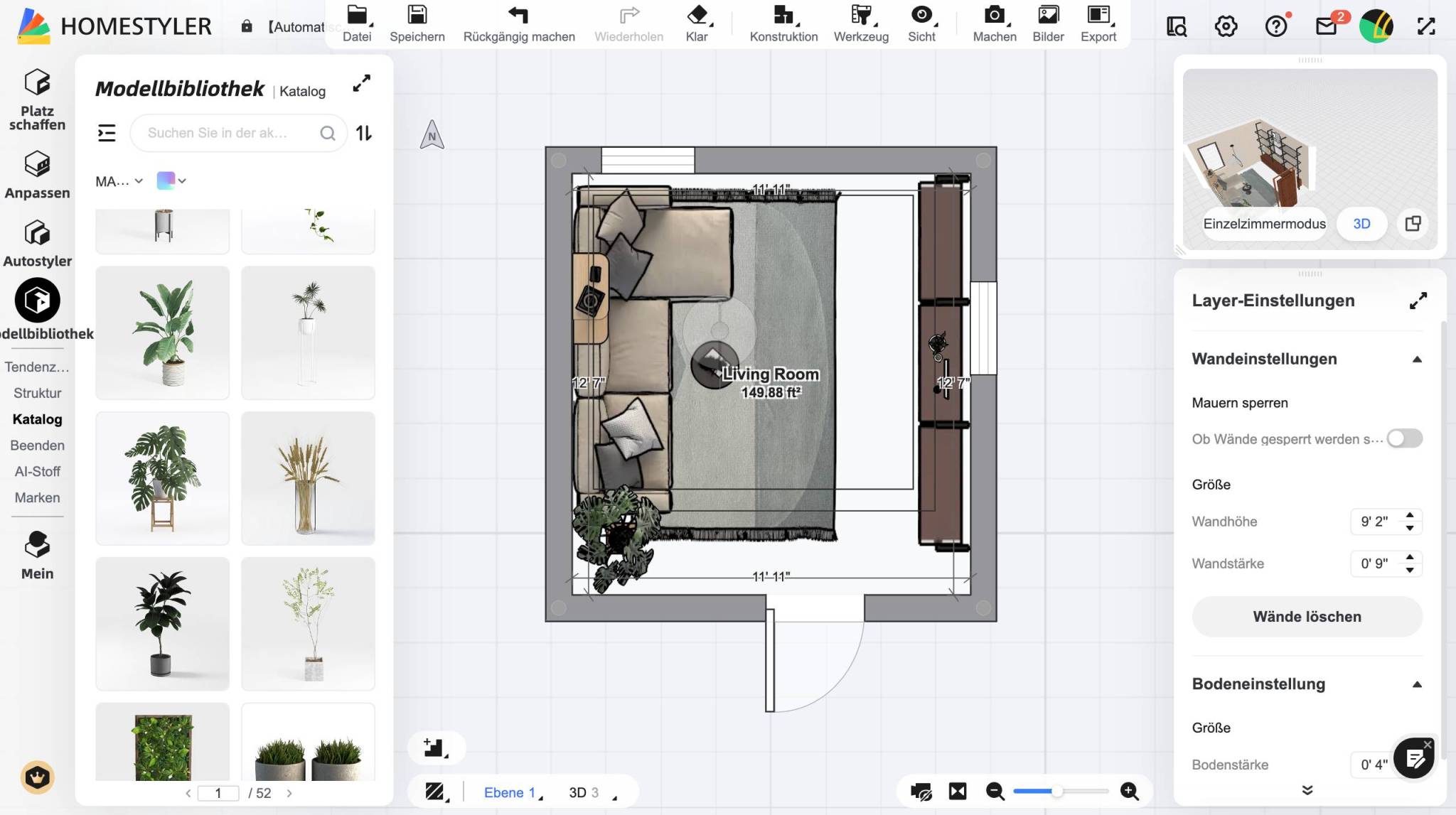The width and height of the screenshot is (1456, 815).
Task: Click the canvas zoom slider
Action: click(1061, 791)
